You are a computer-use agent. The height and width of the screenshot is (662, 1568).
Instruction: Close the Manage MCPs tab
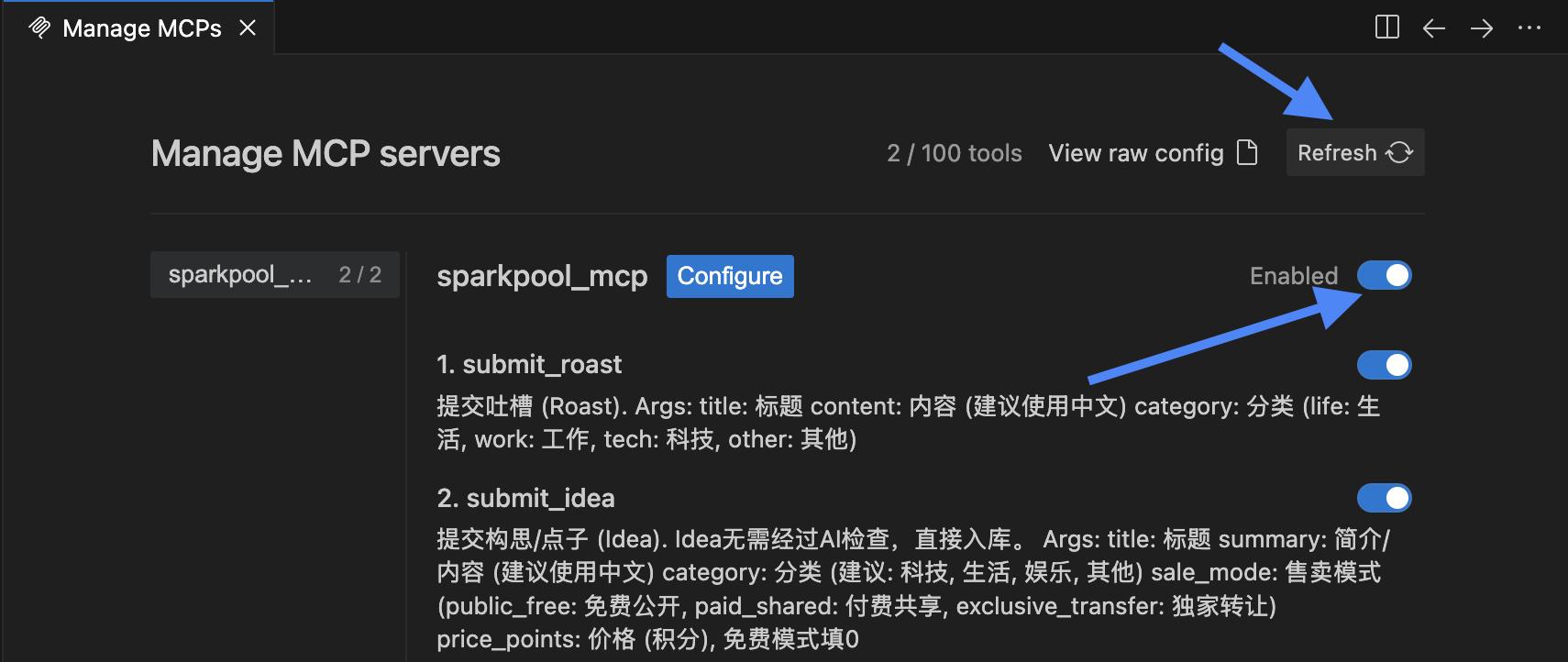coord(248,28)
